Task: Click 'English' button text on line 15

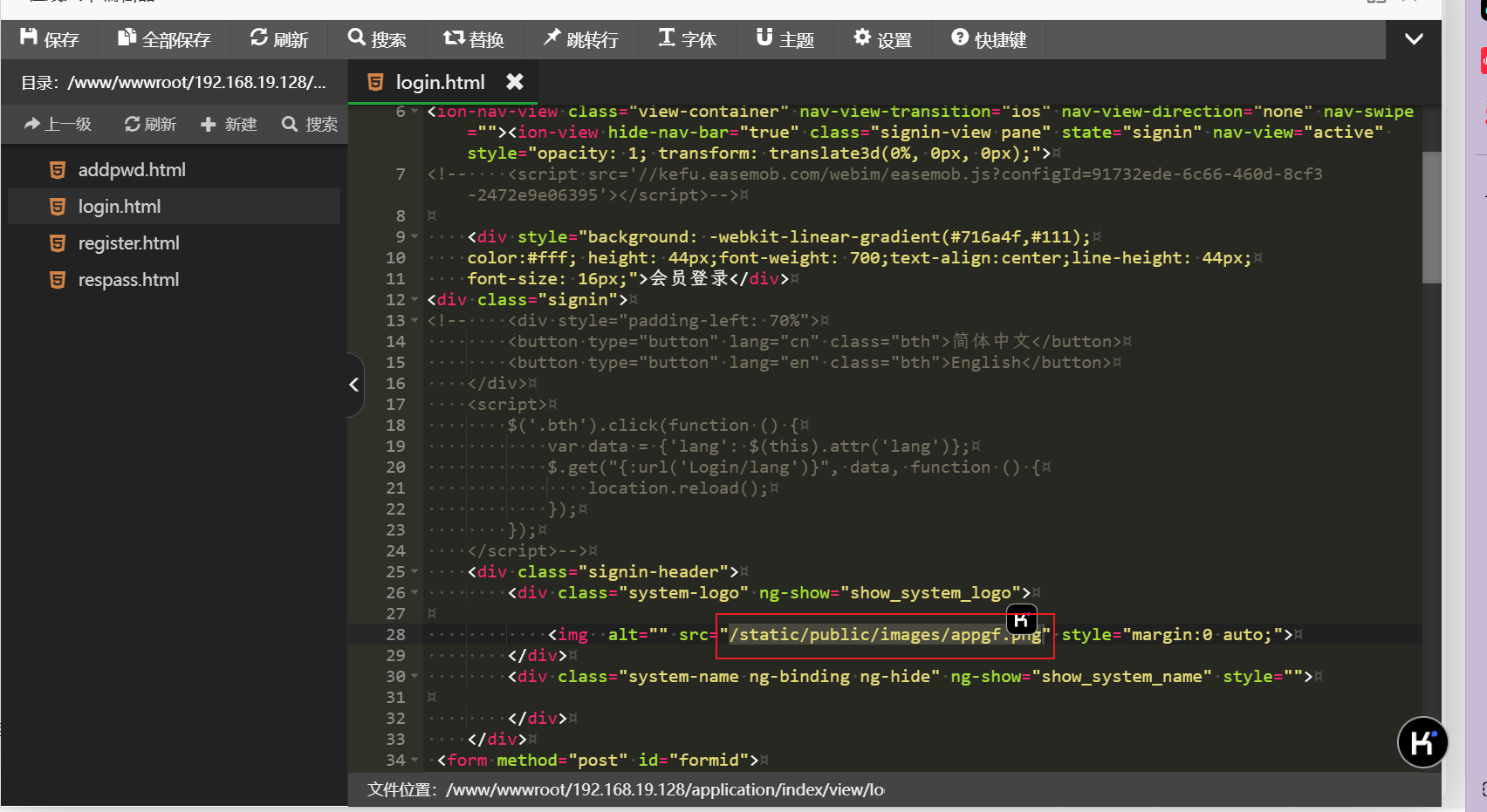Action: 986,363
